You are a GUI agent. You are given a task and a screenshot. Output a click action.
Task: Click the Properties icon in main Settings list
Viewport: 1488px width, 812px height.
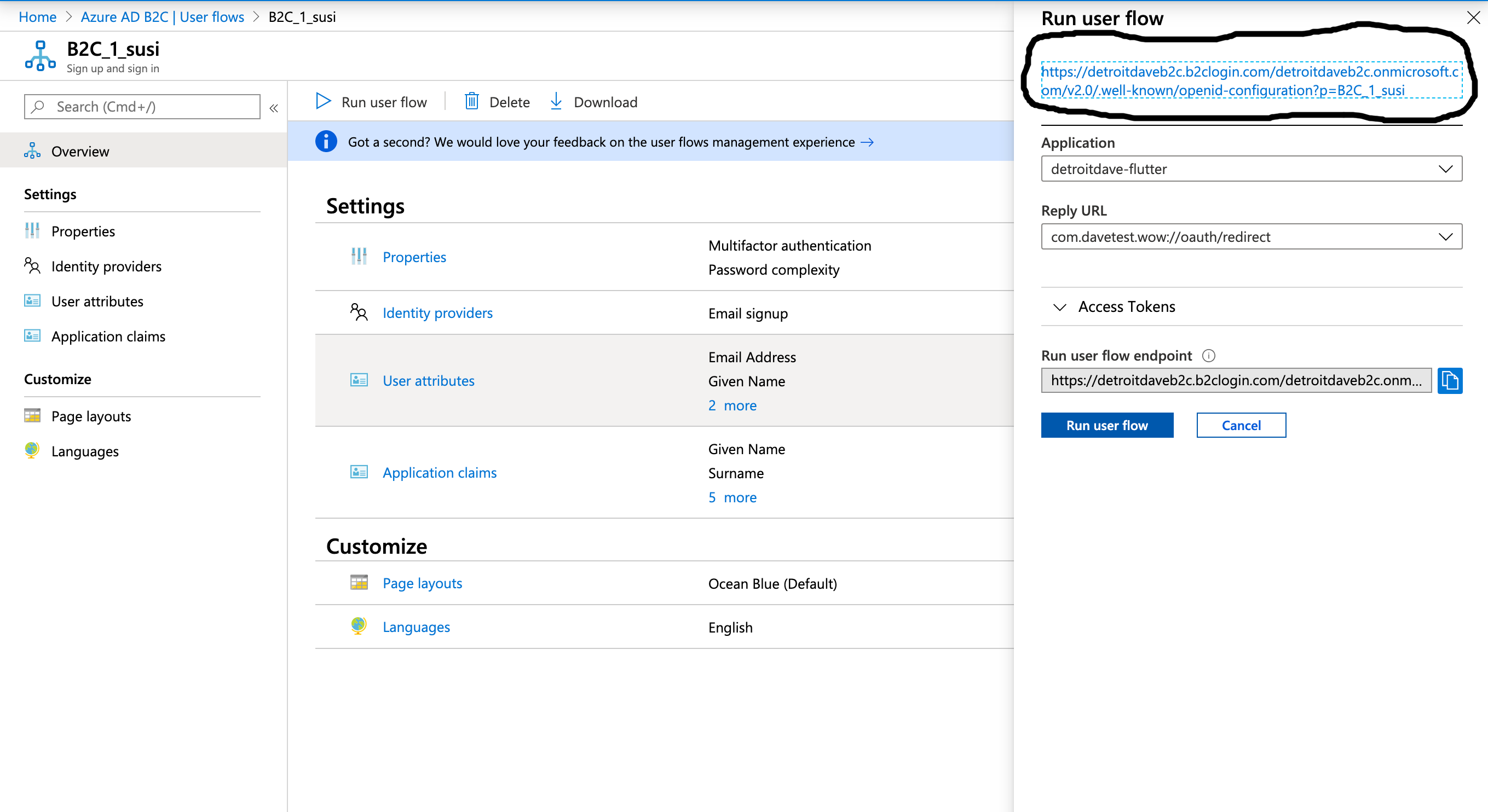(359, 257)
